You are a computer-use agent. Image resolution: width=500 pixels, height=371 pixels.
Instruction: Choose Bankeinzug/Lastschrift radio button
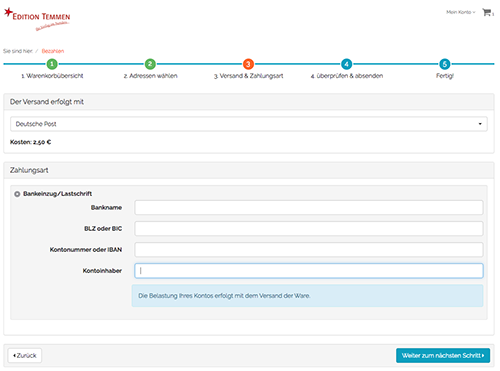tap(17, 194)
